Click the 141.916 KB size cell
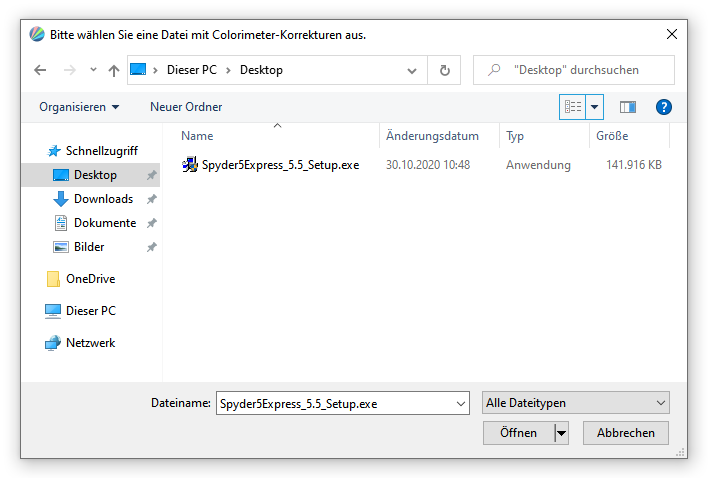The image size is (708, 478). point(634,165)
